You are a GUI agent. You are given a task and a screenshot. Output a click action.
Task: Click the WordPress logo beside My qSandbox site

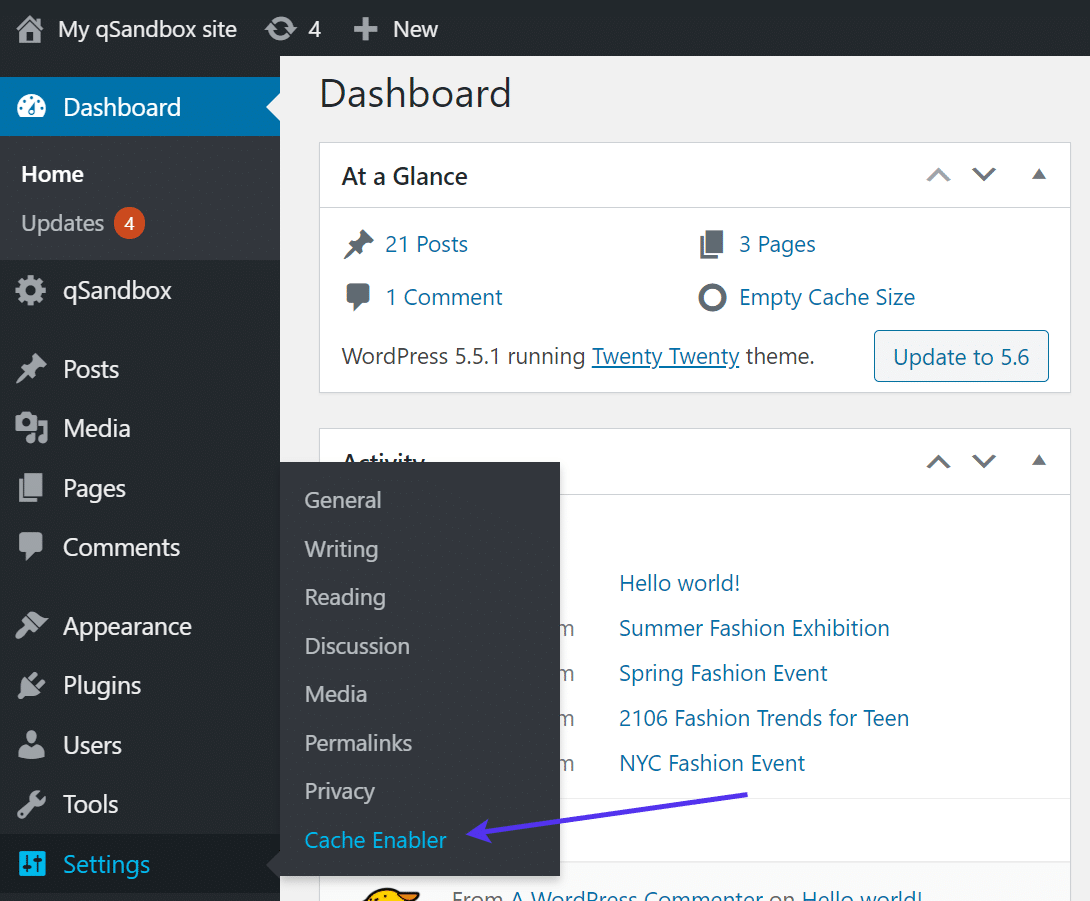pyautogui.click(x=29, y=28)
